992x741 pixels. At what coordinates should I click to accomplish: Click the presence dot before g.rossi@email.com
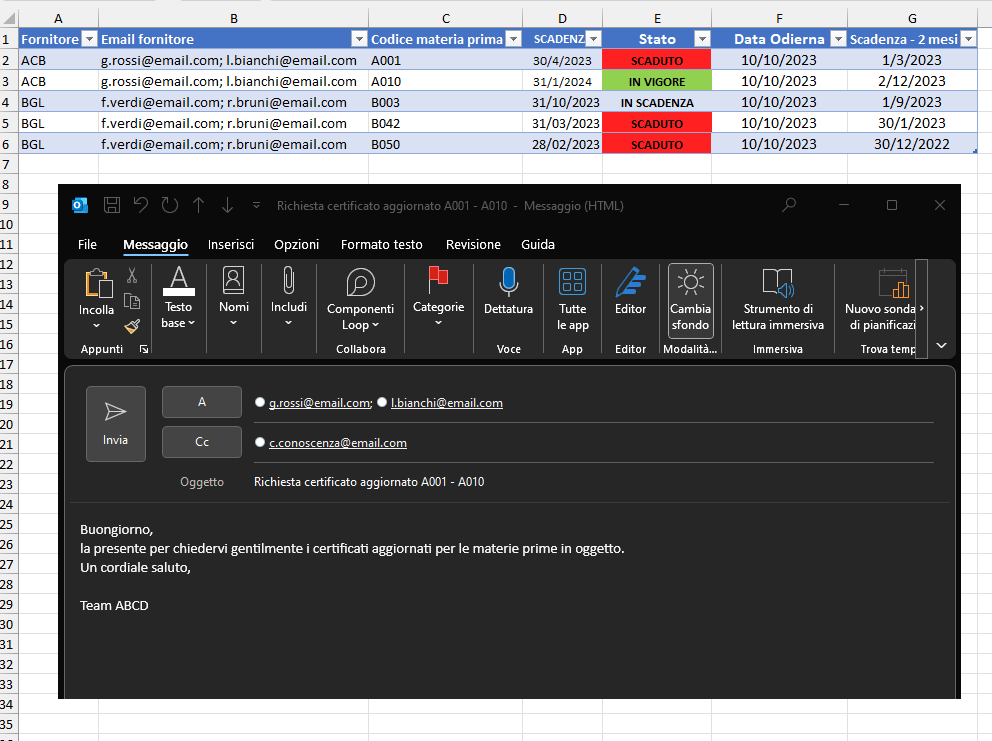coord(259,402)
